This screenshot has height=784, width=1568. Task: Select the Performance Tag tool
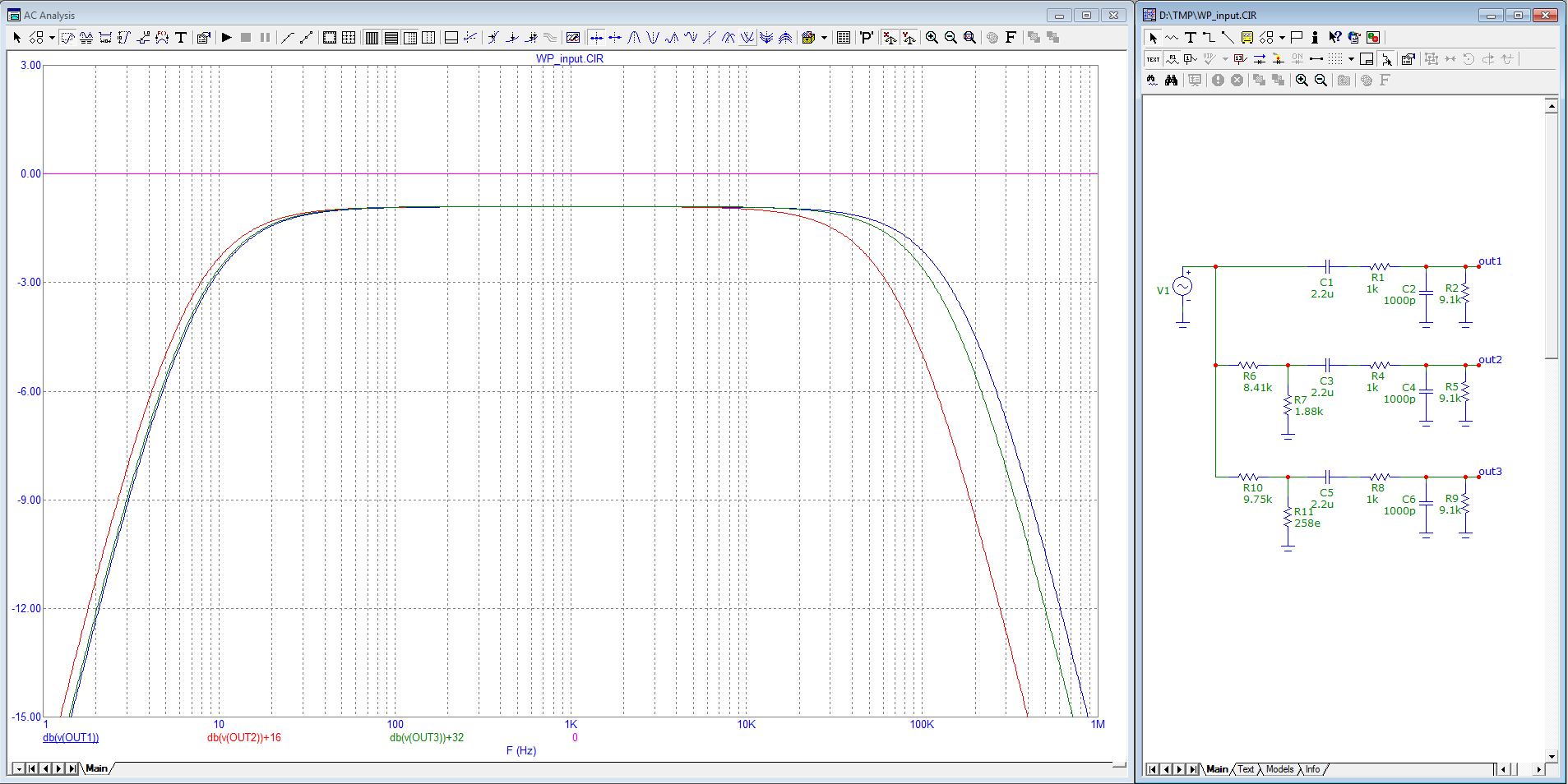pyautogui.click(x=162, y=37)
